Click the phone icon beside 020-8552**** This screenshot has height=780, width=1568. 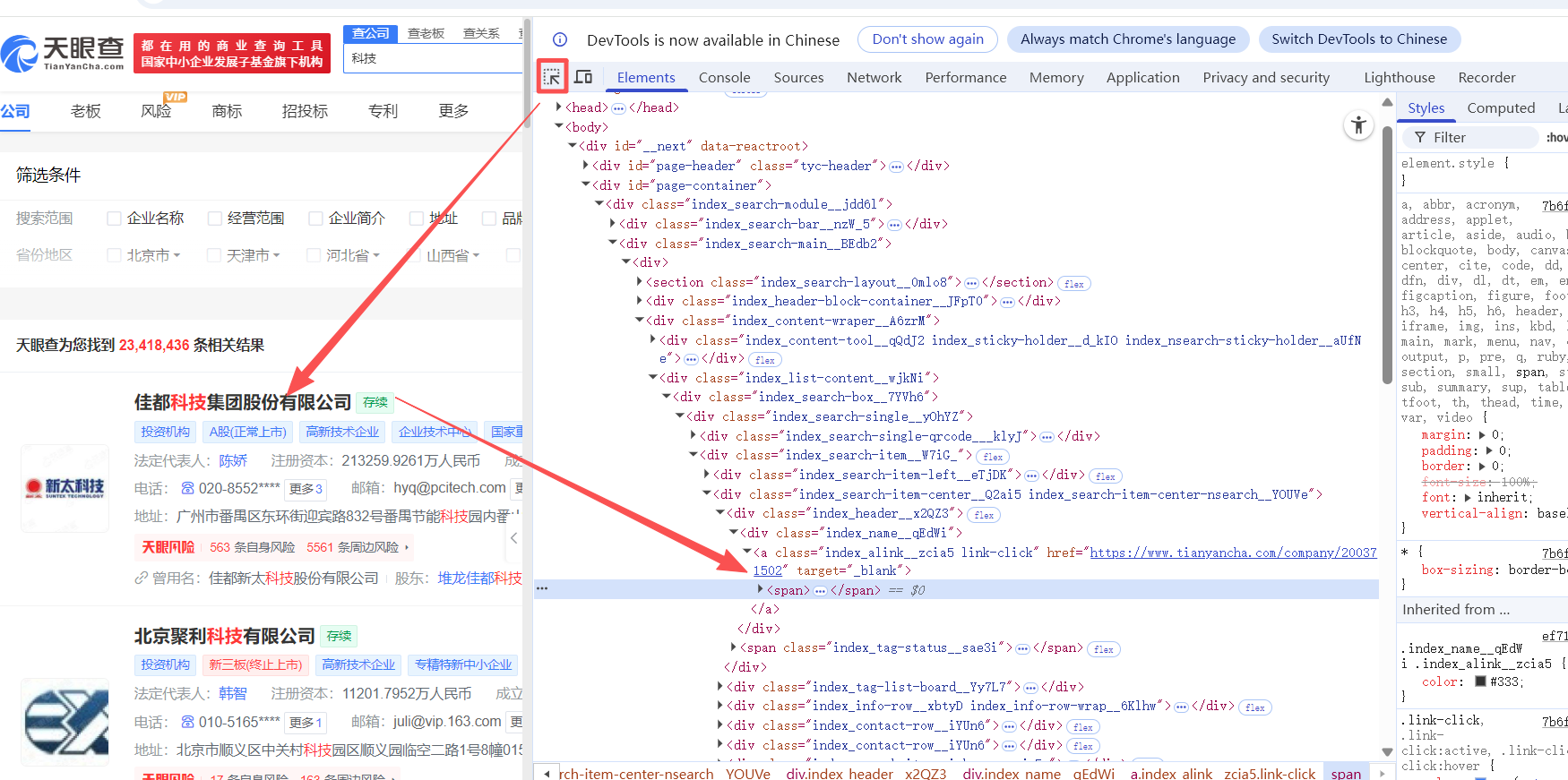(187, 488)
